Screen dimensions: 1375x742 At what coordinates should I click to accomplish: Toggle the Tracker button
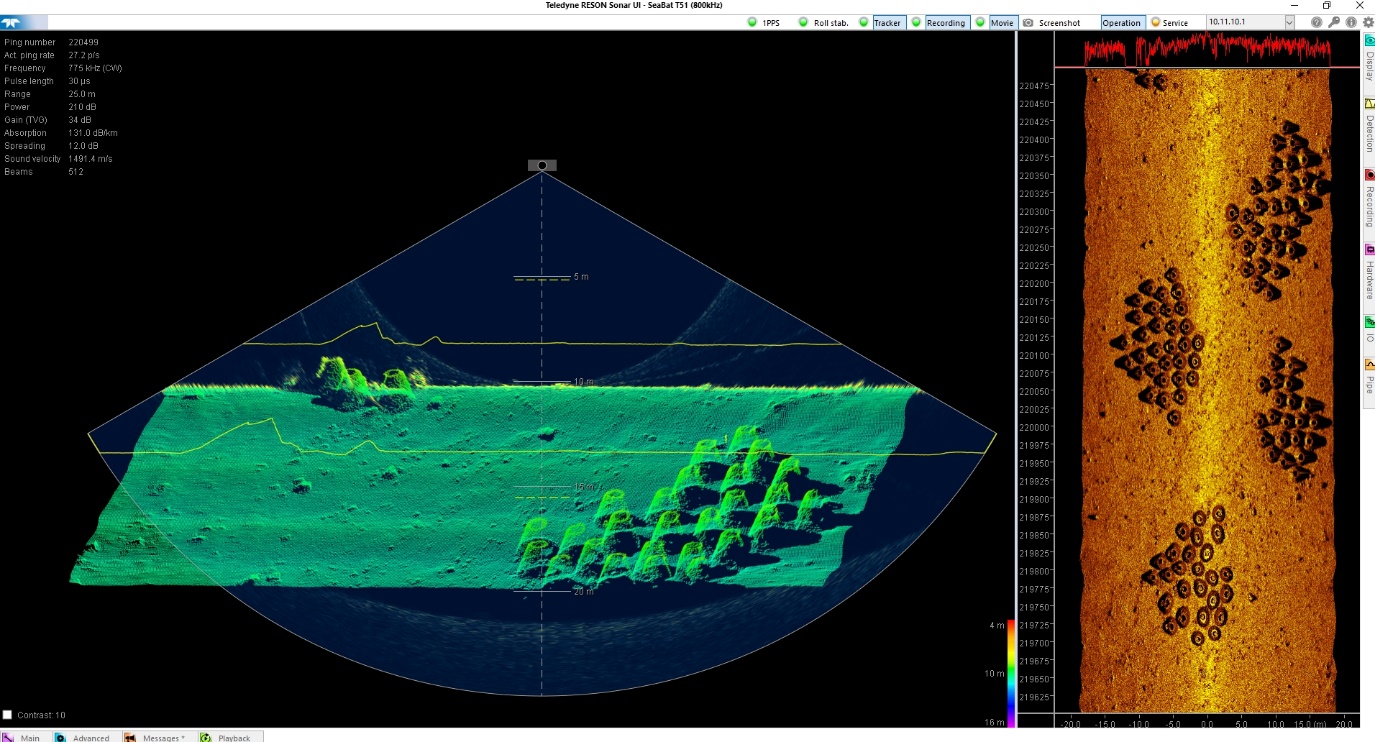pyautogui.click(x=886, y=22)
